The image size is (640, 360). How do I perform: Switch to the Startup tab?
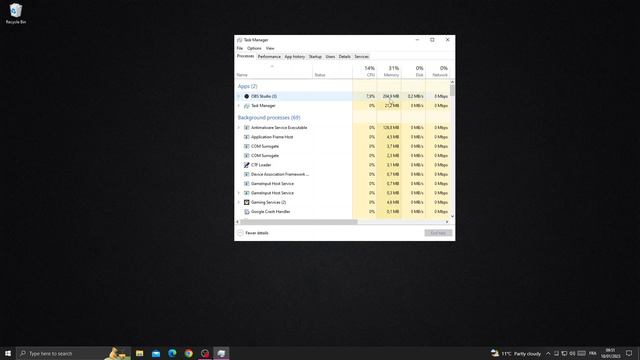315,57
